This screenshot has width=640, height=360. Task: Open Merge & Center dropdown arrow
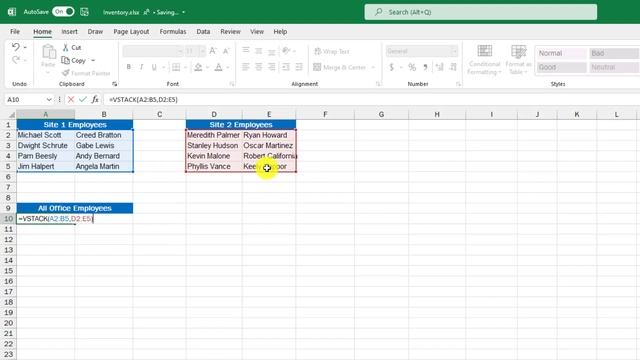[373, 67]
